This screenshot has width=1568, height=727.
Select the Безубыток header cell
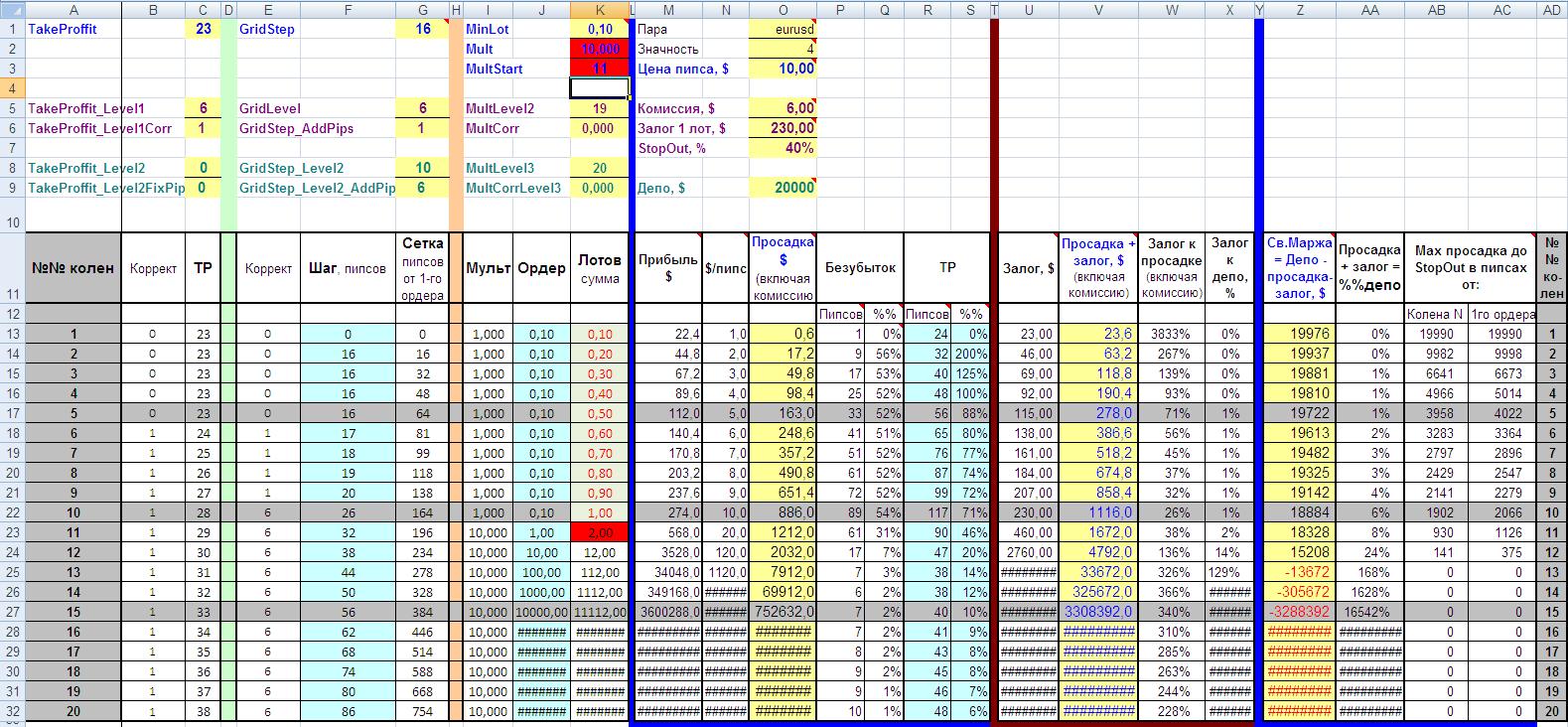click(x=860, y=268)
